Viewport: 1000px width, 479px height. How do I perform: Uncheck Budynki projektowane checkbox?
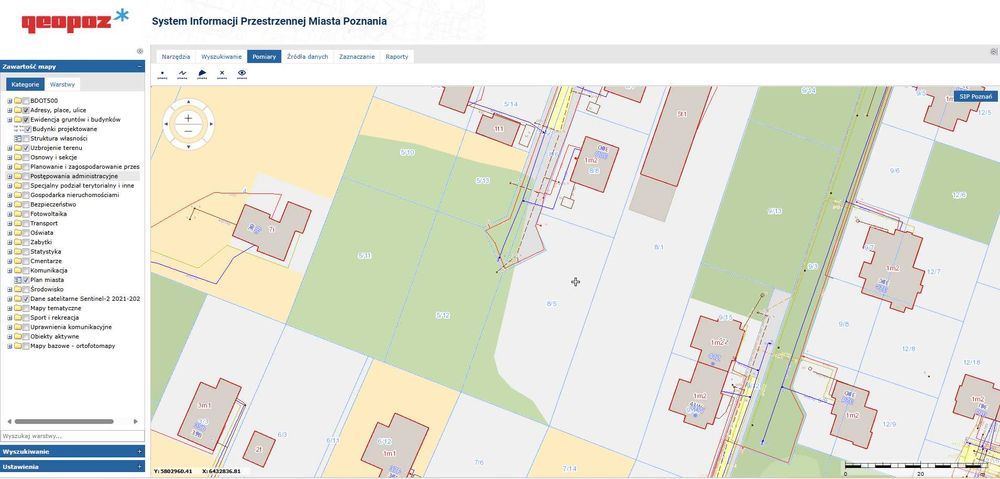tap(28, 129)
